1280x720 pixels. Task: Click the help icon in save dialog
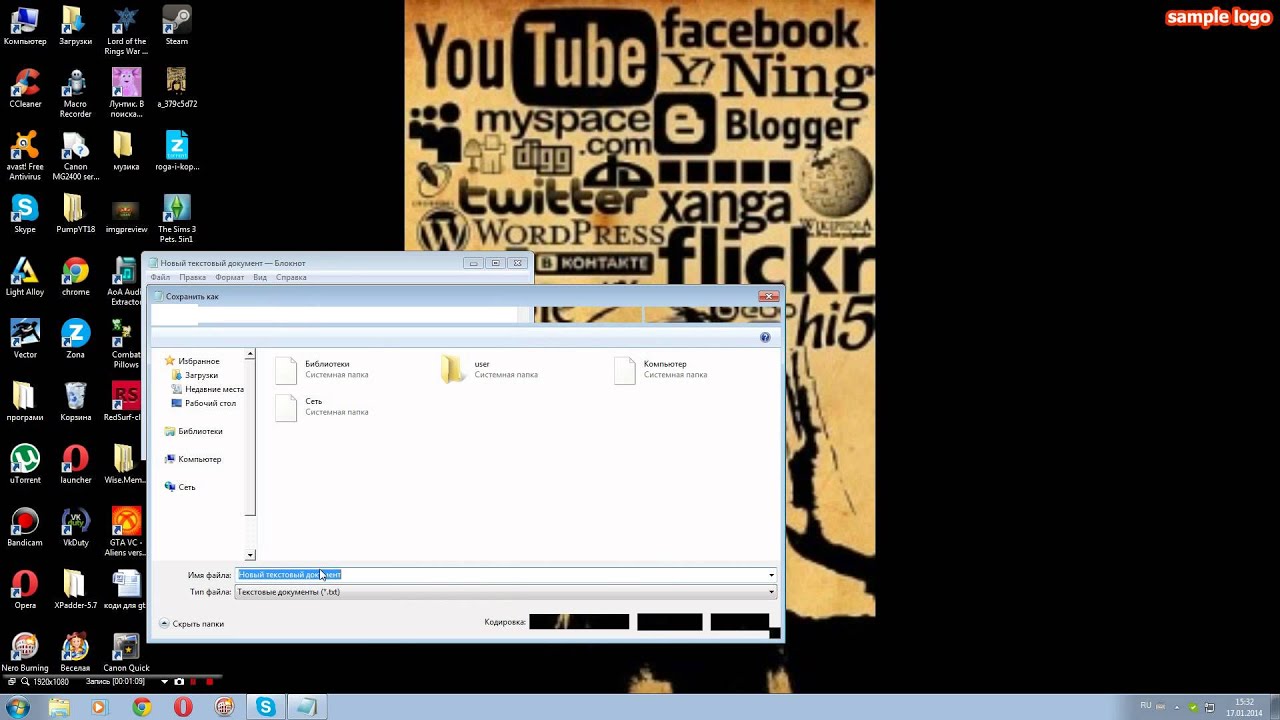[765, 338]
